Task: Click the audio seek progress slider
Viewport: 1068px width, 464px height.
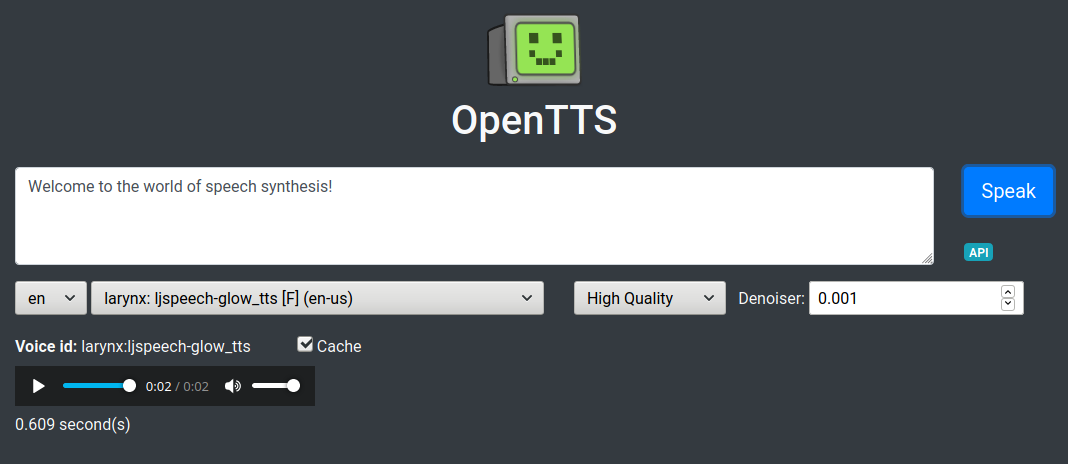Action: (x=97, y=386)
